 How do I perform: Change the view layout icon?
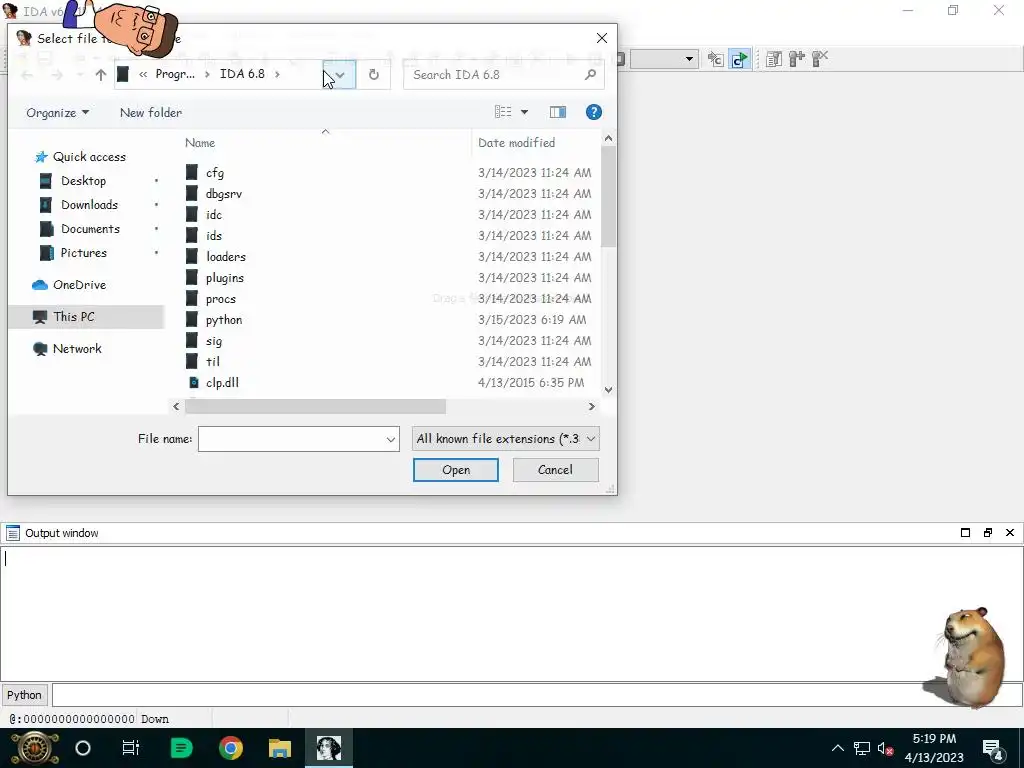[x=503, y=112]
